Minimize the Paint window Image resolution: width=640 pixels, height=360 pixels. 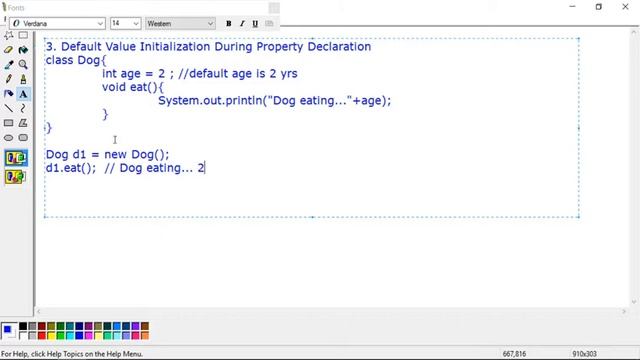coord(572,7)
